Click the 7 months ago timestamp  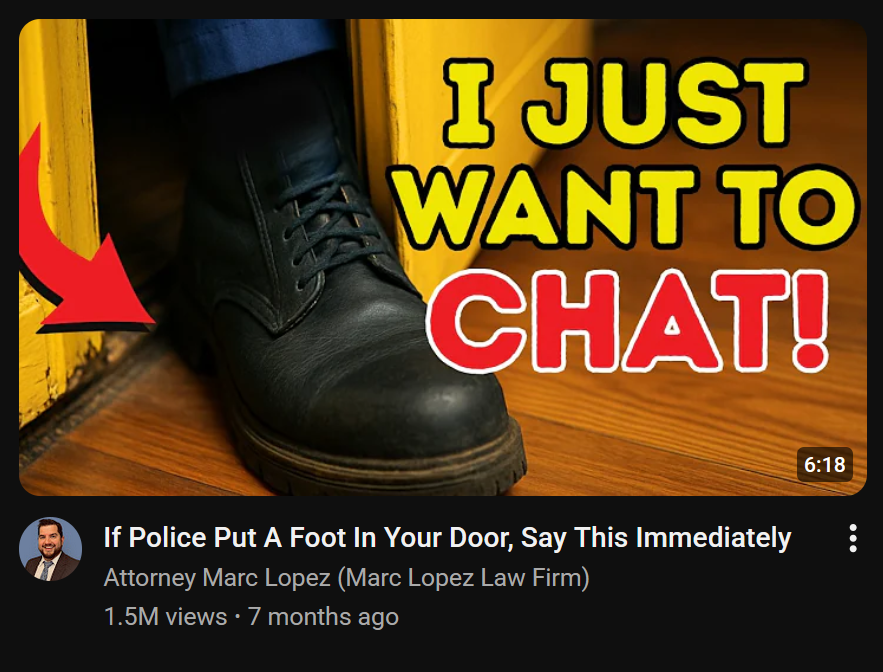[323, 617]
